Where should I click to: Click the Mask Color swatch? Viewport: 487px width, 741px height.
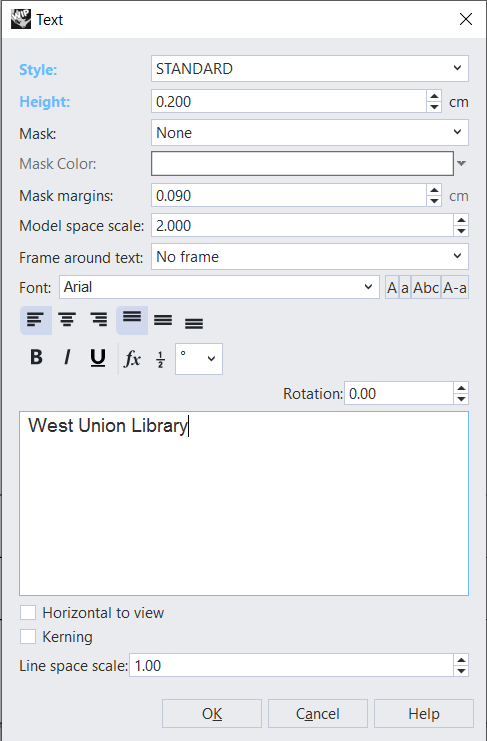[x=302, y=164]
